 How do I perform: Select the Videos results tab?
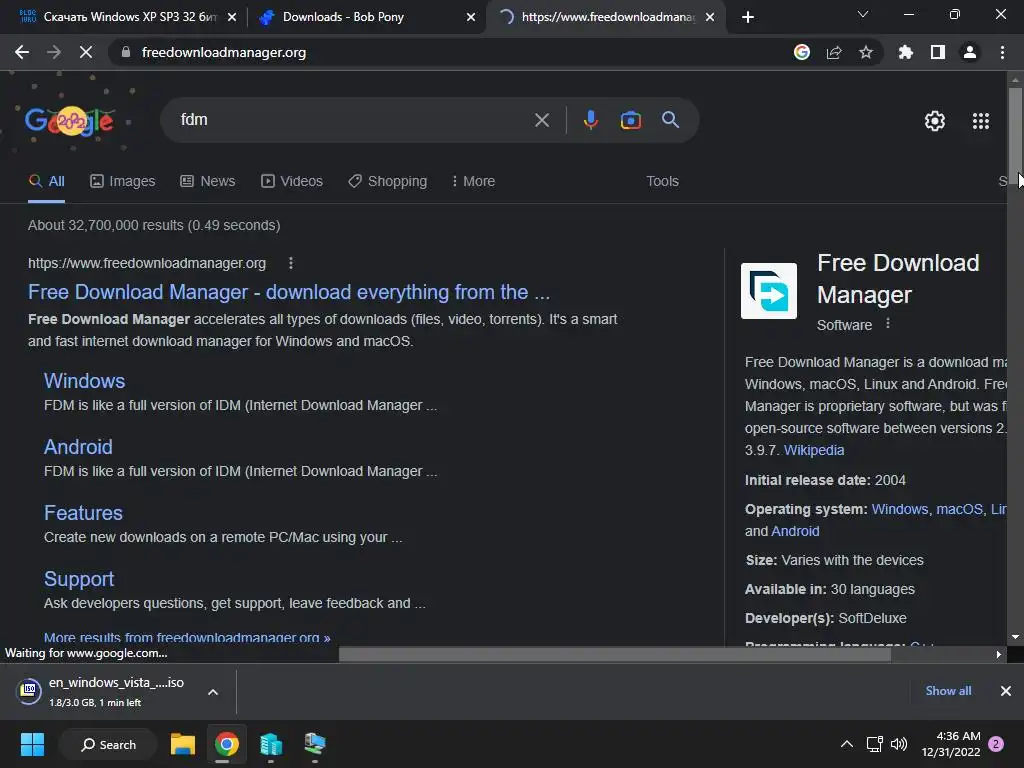292,182
